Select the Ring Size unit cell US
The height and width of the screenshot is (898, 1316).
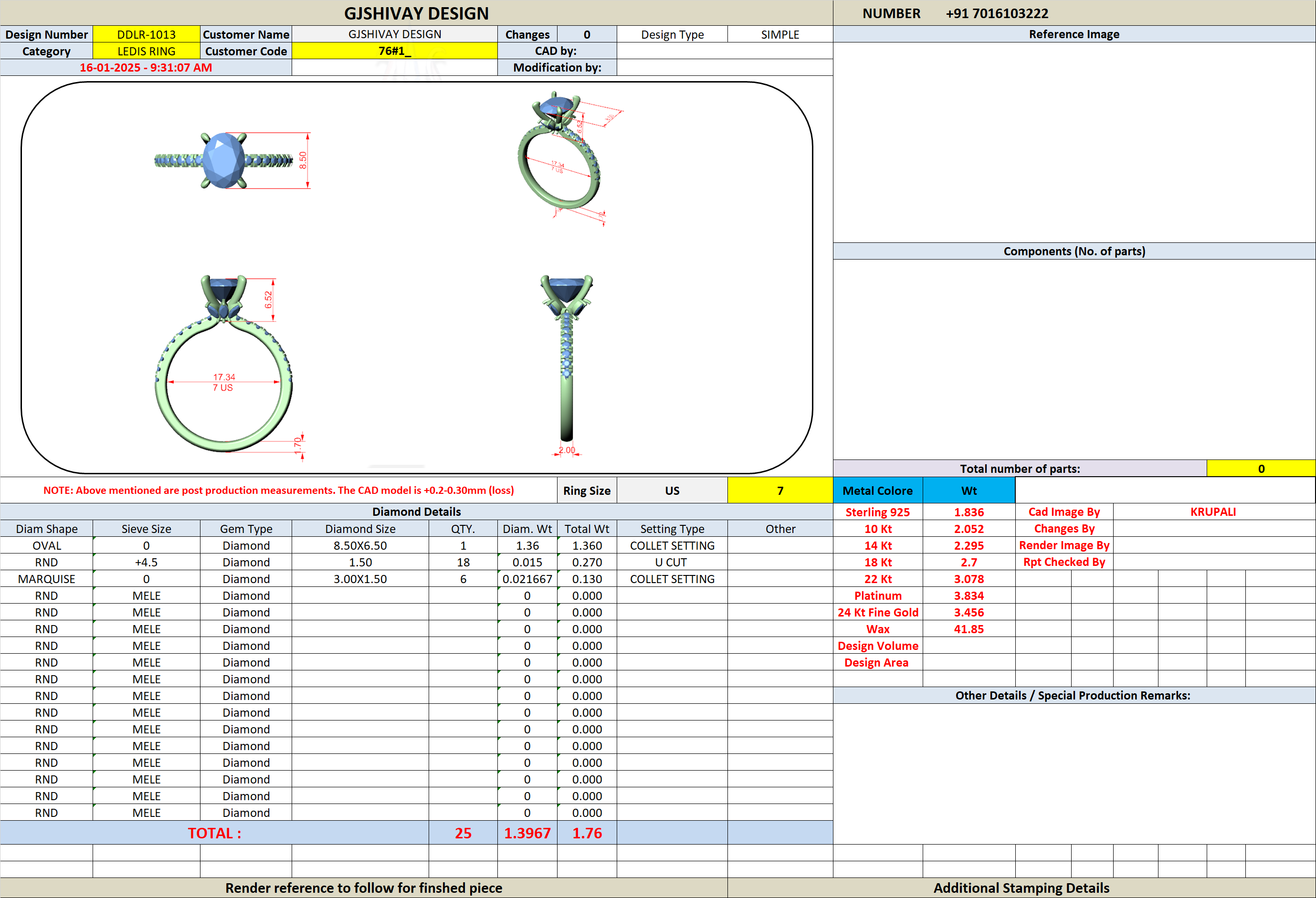pos(672,491)
